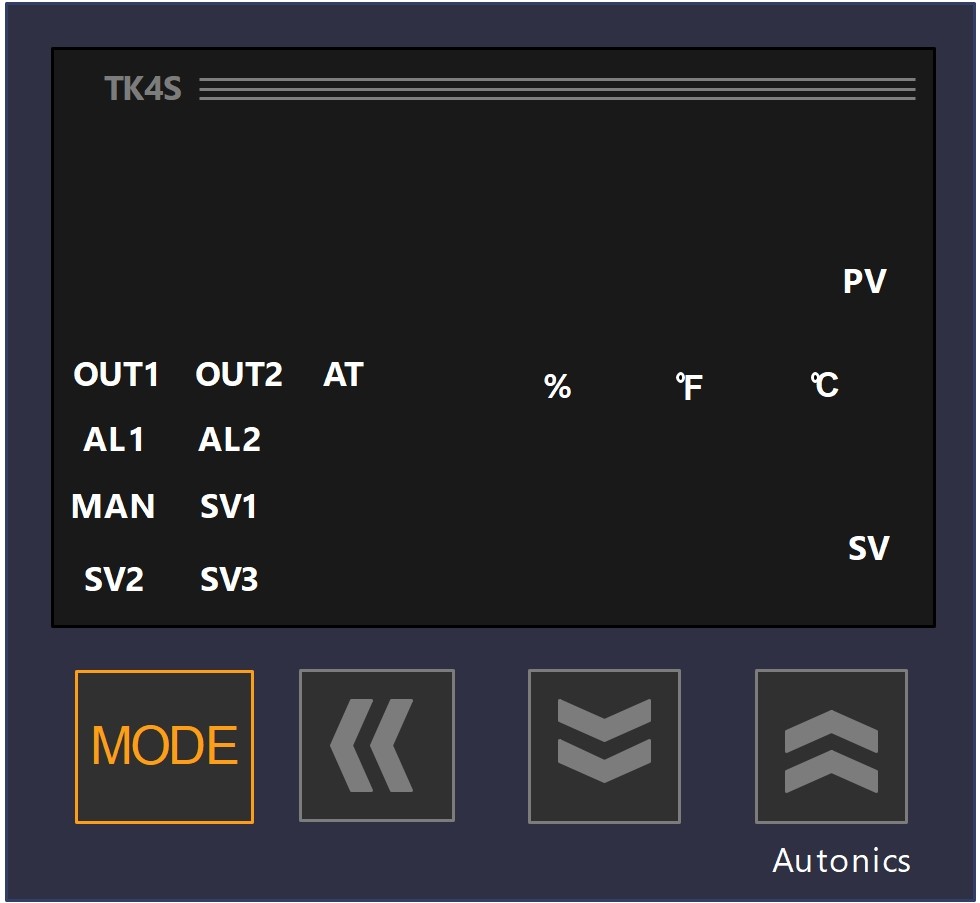Click the orange MODE key

(164, 746)
